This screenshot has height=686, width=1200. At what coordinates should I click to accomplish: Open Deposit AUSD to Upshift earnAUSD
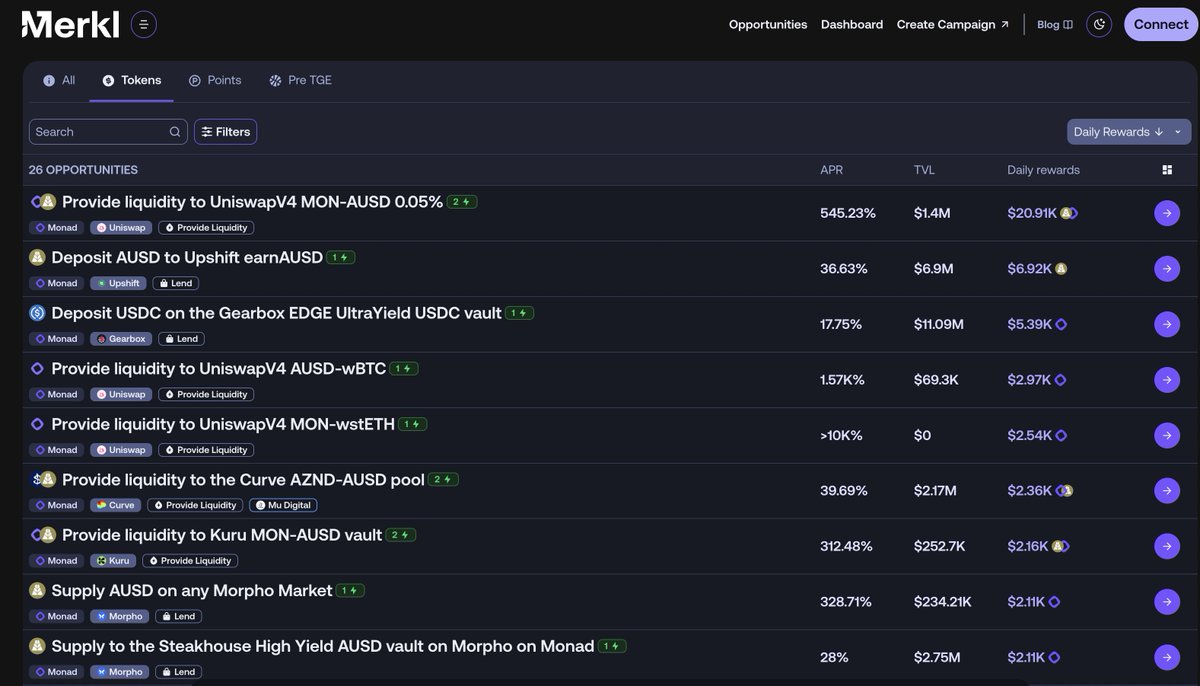click(x=187, y=257)
